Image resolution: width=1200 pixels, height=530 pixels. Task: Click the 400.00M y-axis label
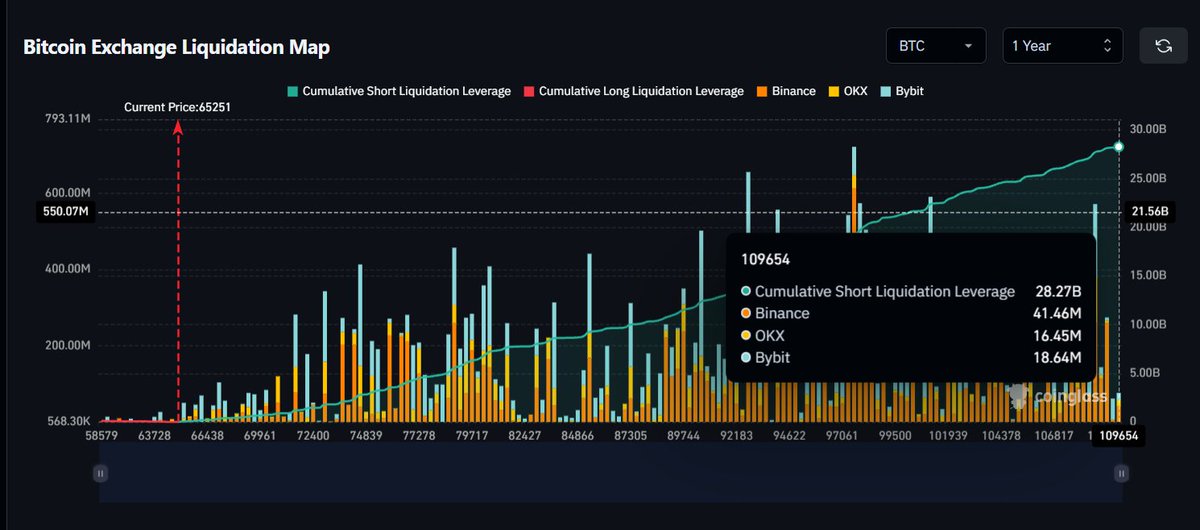pyautogui.click(x=66, y=269)
